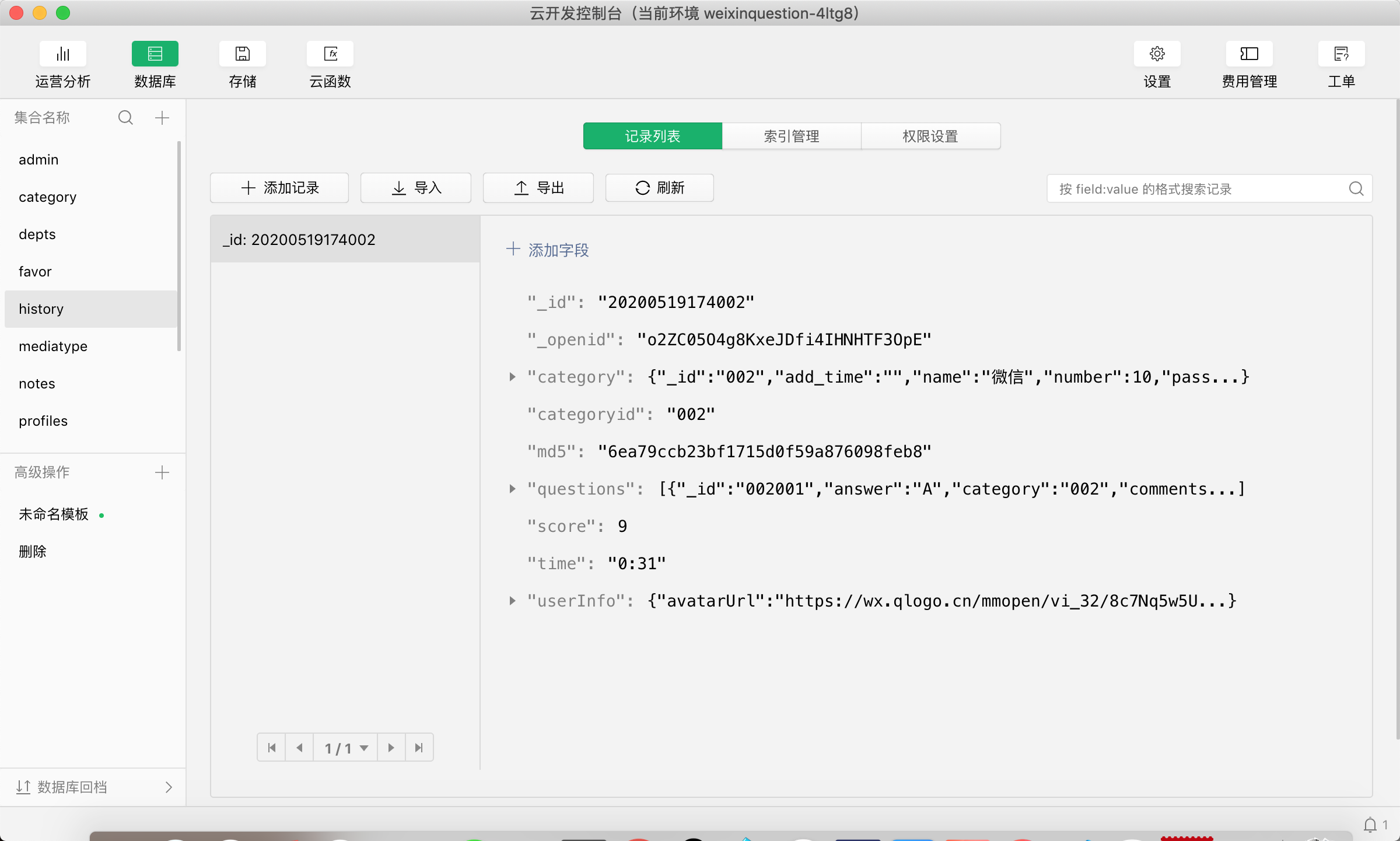Expand the "category" field object
The image size is (1400, 841).
point(512,377)
